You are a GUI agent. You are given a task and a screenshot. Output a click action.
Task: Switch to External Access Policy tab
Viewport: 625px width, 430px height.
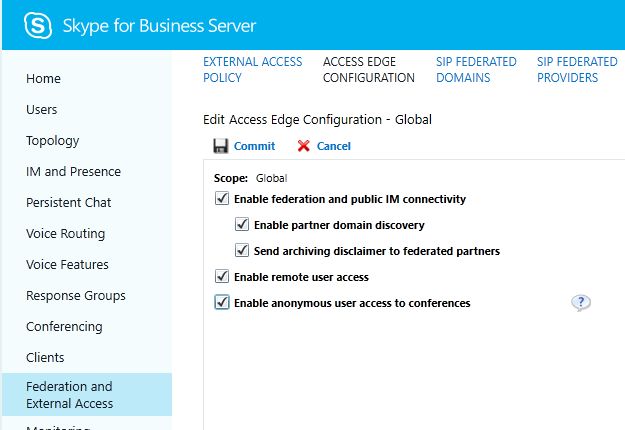[253, 70]
